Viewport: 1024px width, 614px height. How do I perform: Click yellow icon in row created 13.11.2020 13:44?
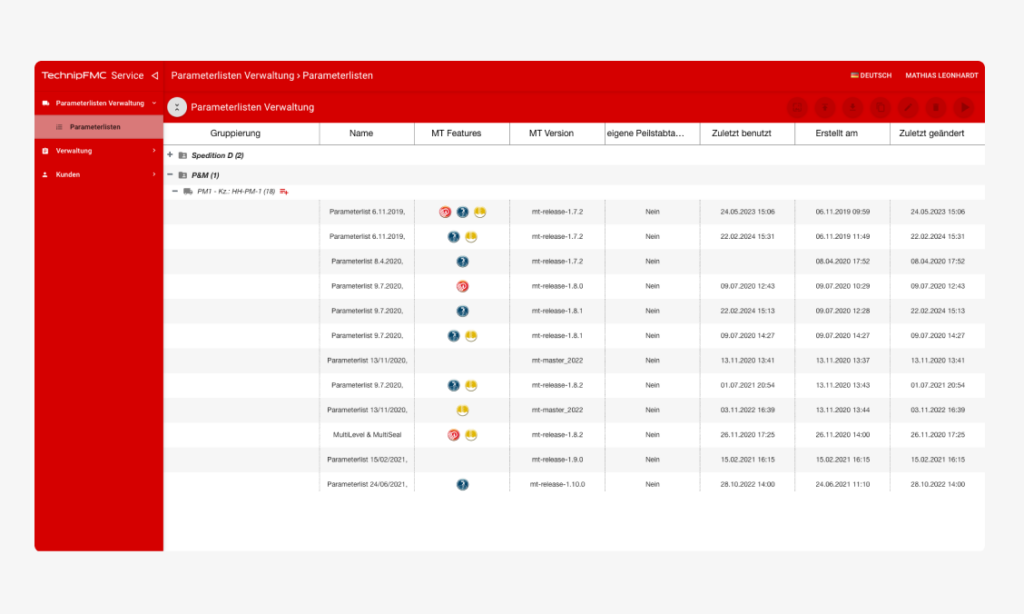pyautogui.click(x=462, y=410)
